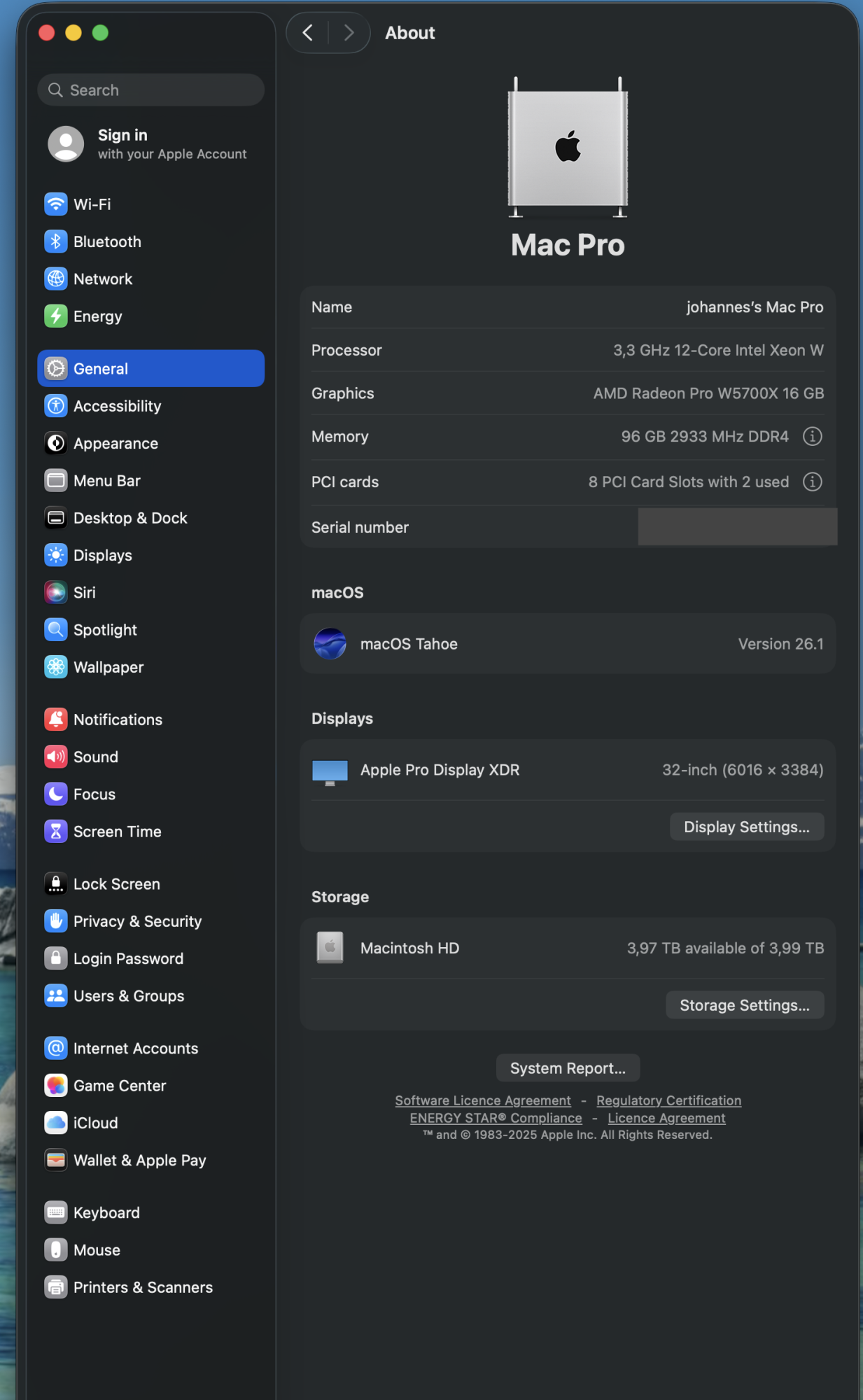Click the name johannes's Mac Pro
863x1400 pixels.
tap(755, 307)
